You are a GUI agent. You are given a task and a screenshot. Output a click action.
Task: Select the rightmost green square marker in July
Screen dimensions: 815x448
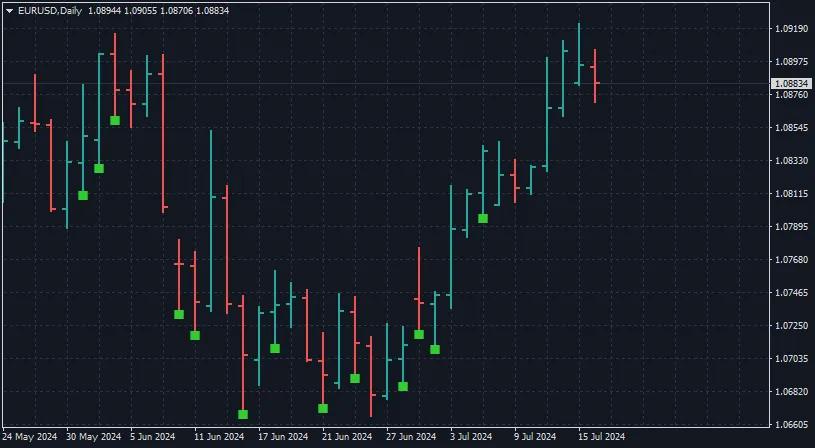click(483, 218)
